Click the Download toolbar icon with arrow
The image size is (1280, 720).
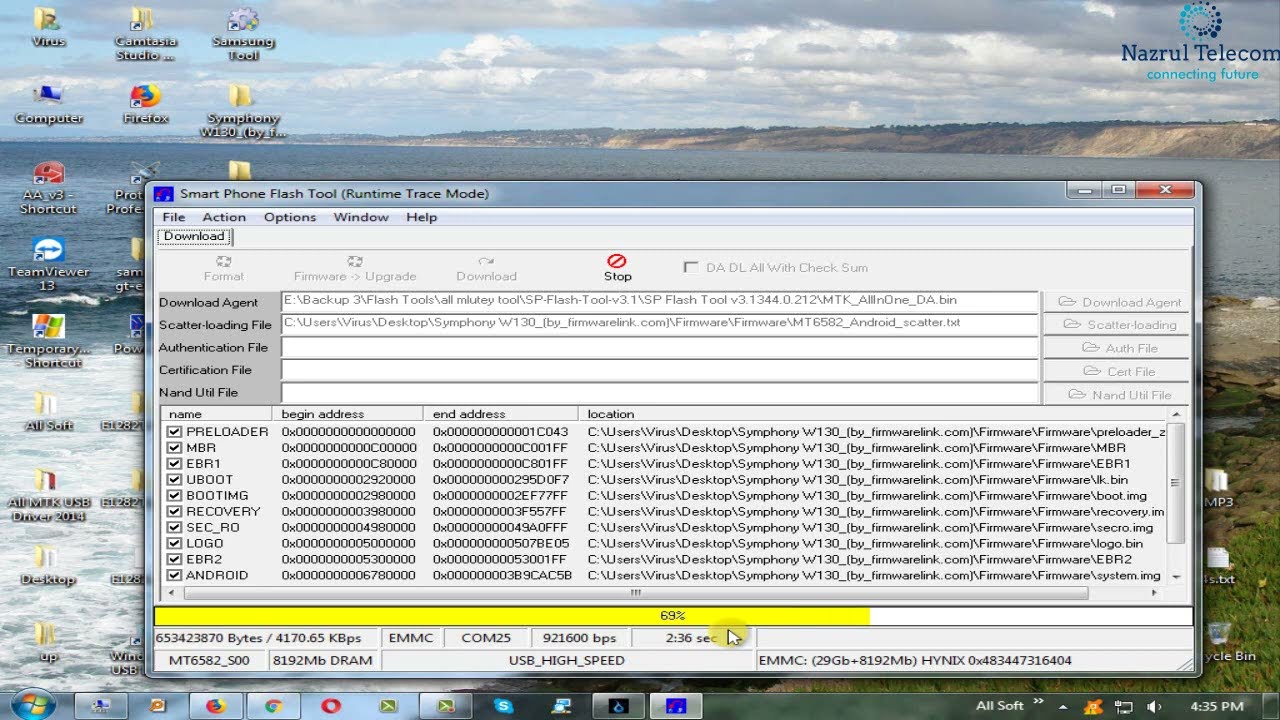[x=486, y=261]
